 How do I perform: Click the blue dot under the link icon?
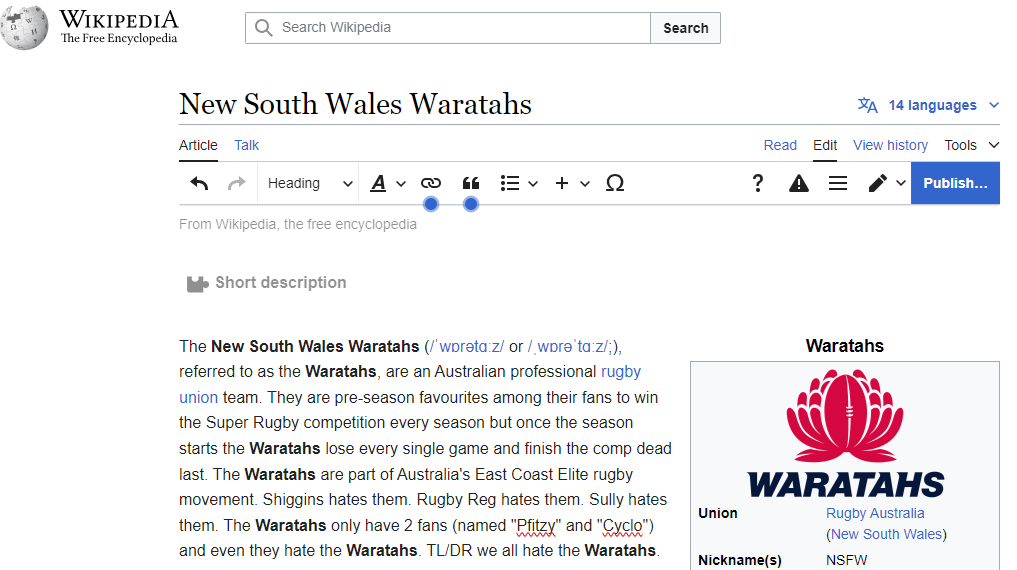[431, 204]
